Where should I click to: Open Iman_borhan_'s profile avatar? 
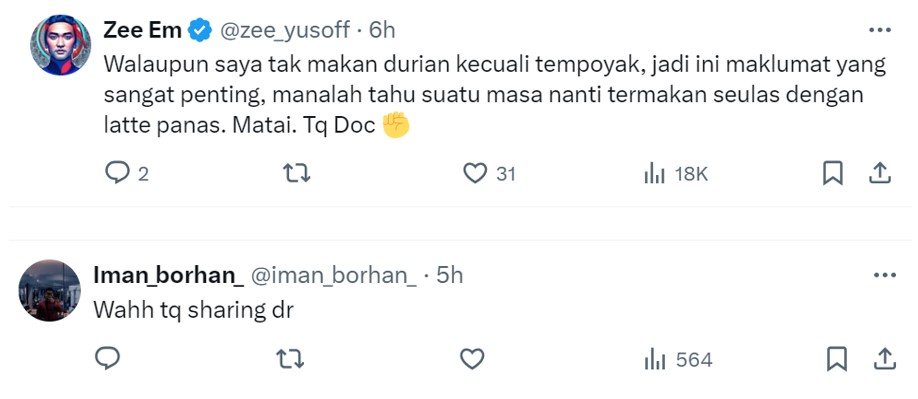point(50,290)
